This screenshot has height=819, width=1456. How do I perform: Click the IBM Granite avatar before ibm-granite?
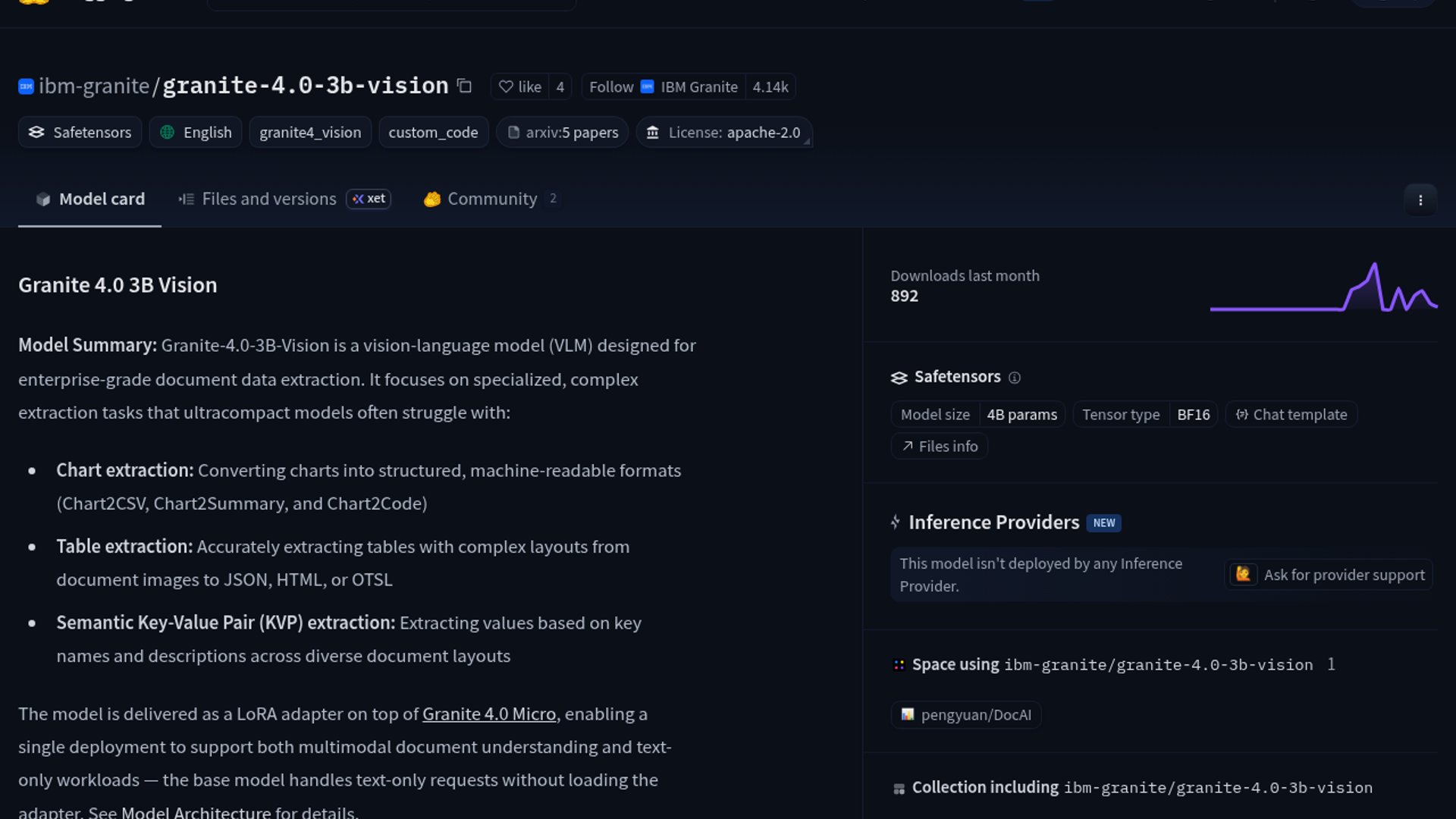27,86
